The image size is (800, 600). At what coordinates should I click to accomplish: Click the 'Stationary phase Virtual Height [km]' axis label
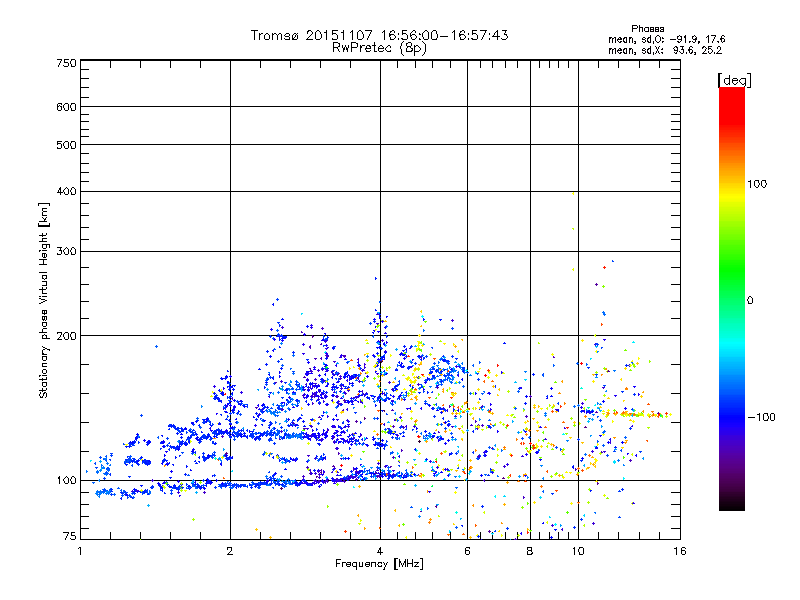coord(44,300)
